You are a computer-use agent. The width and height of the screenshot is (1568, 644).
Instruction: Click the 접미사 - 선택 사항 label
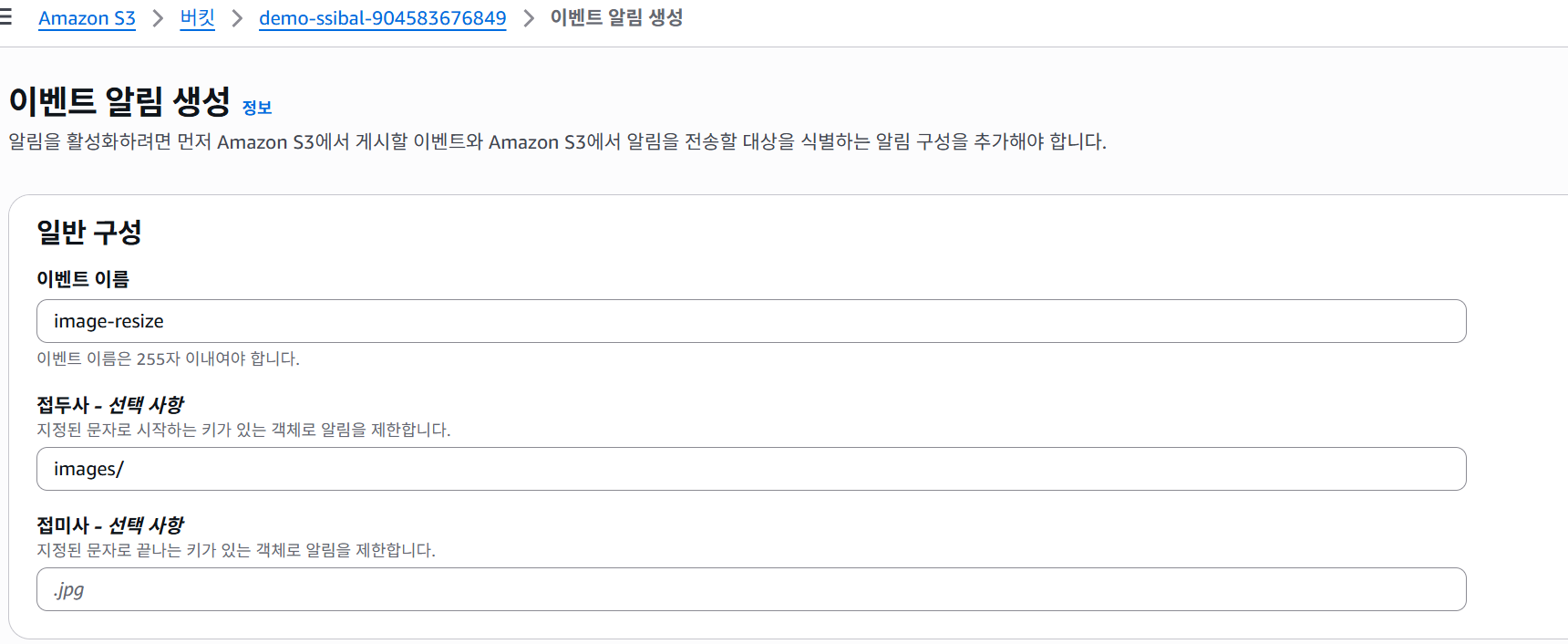click(110, 525)
